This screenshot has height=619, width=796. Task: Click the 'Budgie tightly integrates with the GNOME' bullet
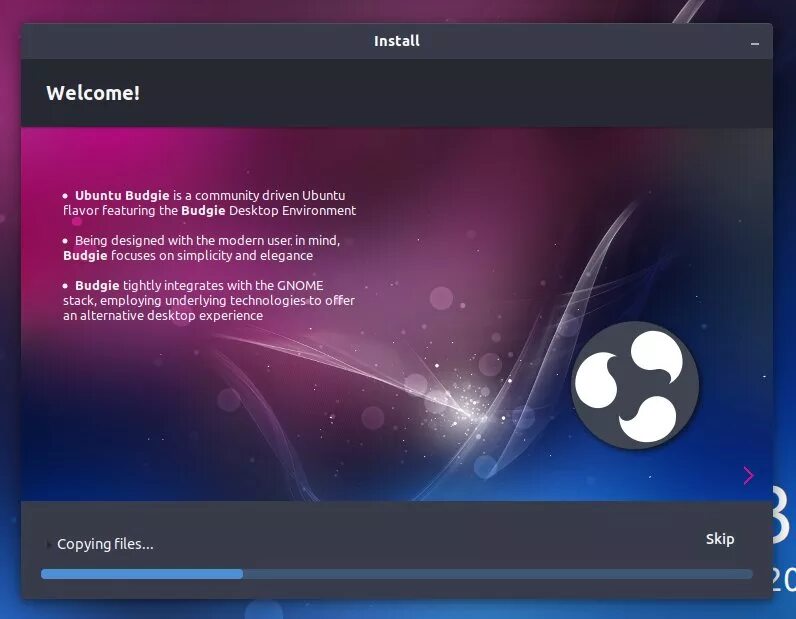click(x=209, y=300)
